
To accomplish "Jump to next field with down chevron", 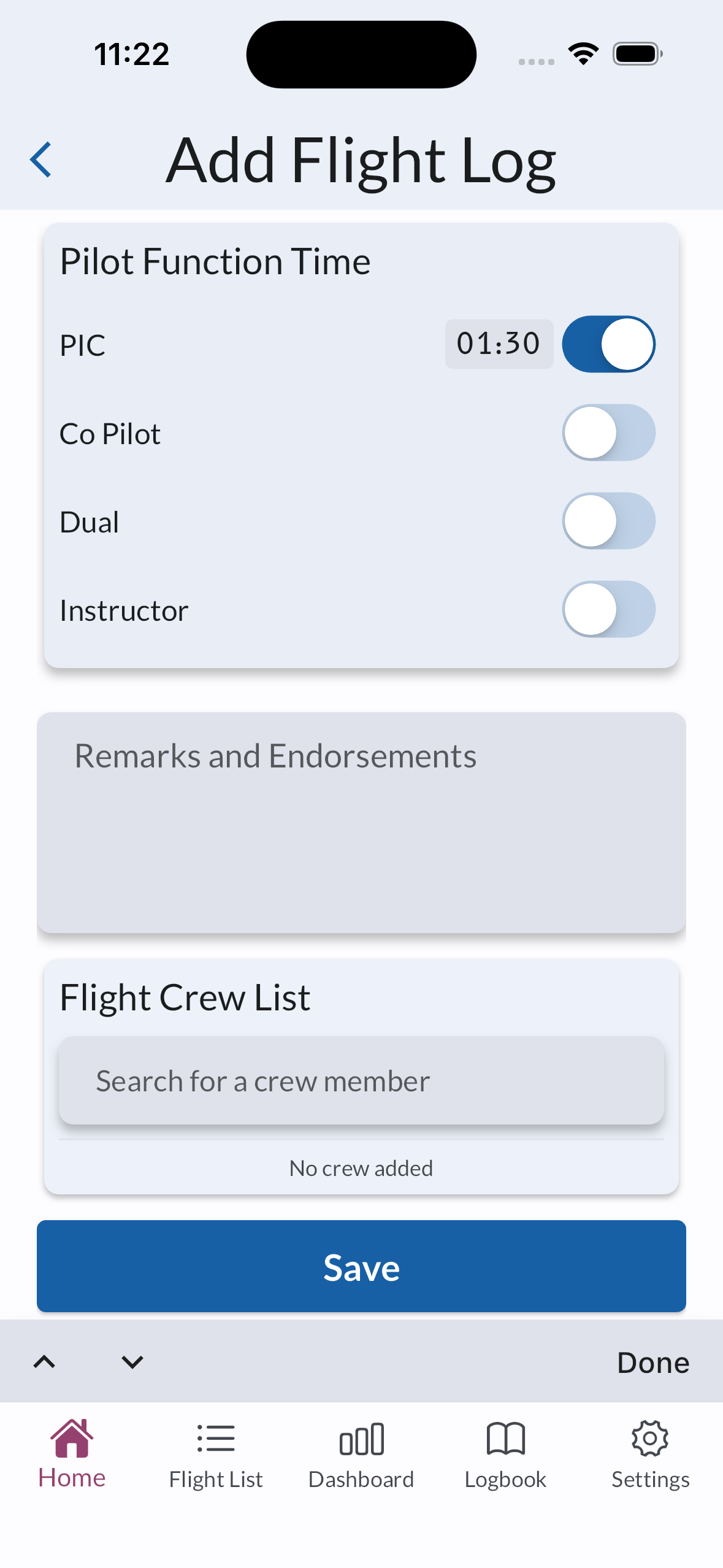I will [132, 1362].
